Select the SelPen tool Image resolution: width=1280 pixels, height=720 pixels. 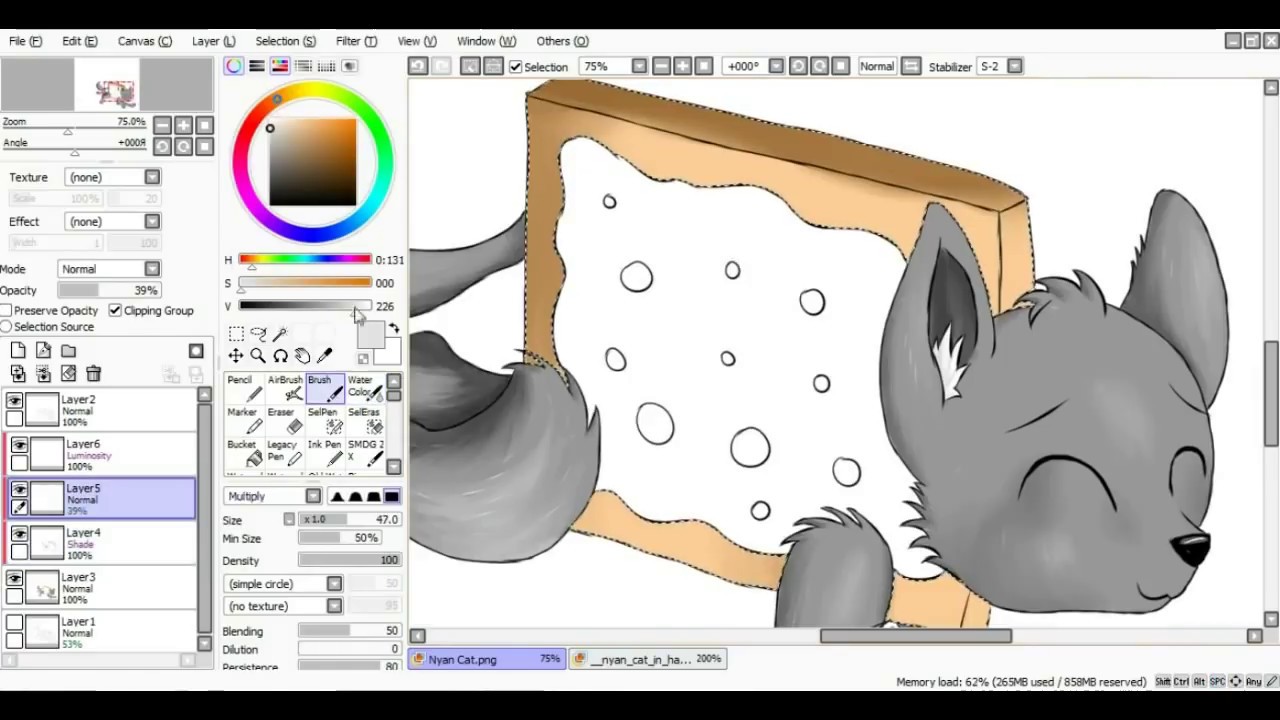pyautogui.click(x=325, y=421)
